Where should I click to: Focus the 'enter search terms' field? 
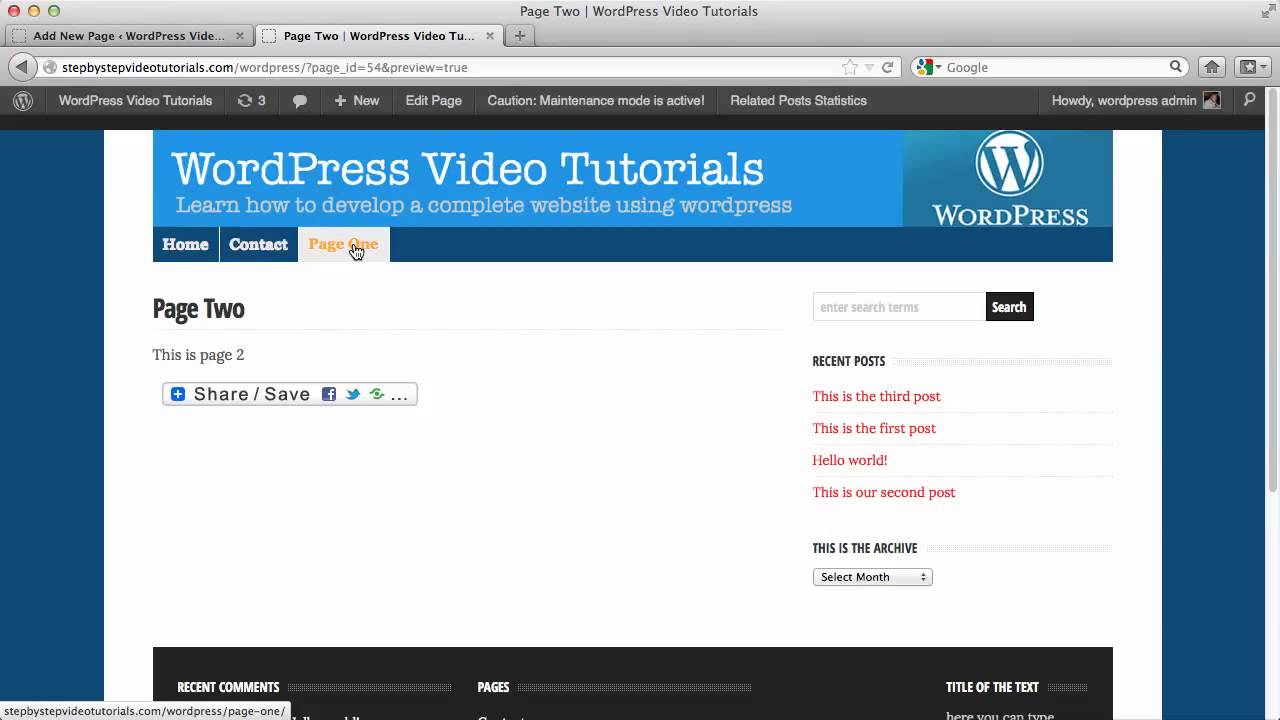click(899, 307)
